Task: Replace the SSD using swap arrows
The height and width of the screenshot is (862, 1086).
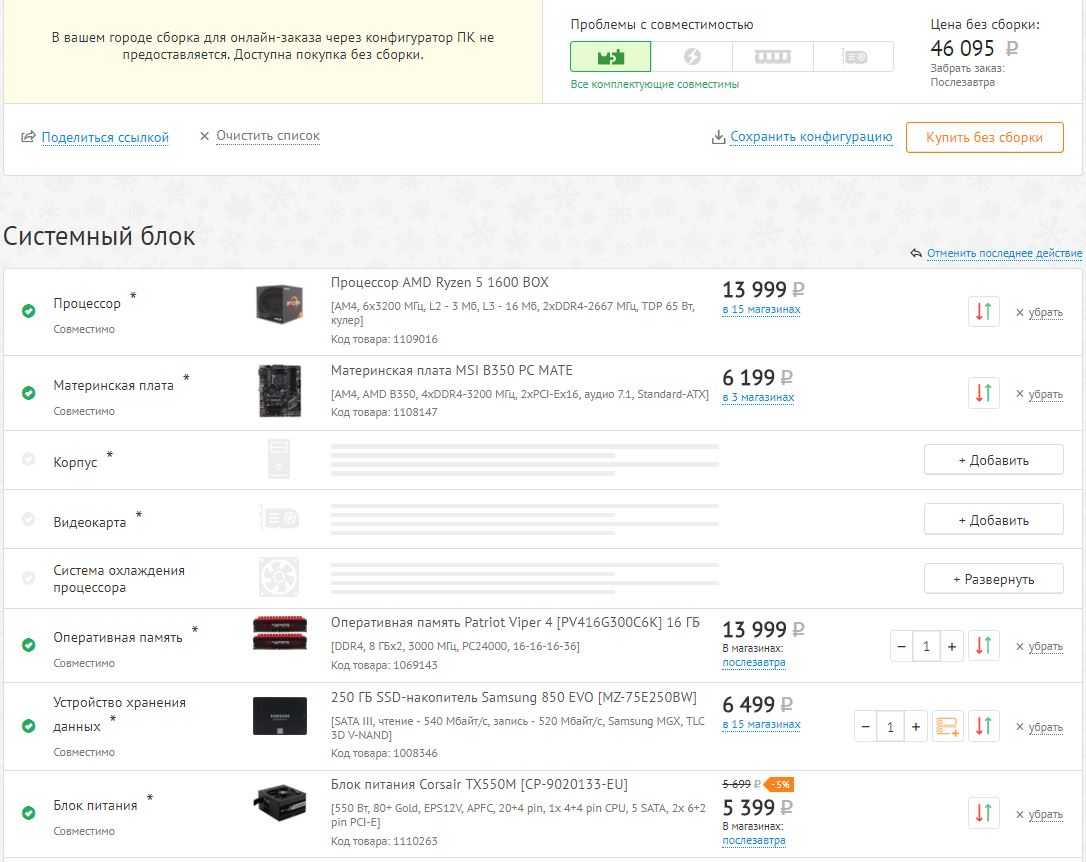Action: tap(983, 726)
